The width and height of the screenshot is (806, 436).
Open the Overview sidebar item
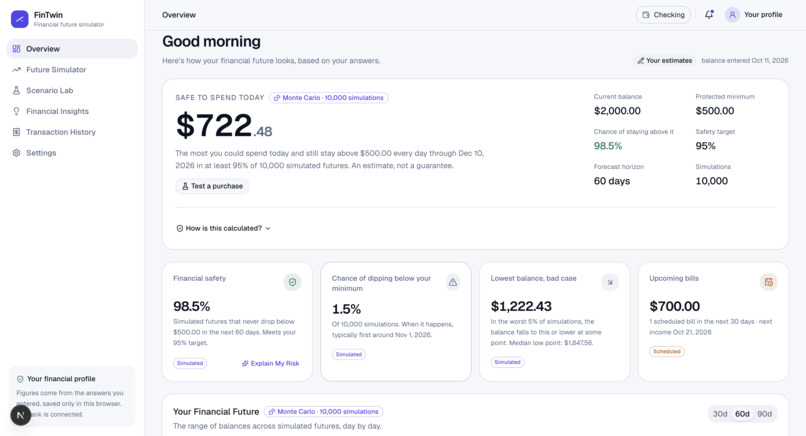point(72,49)
